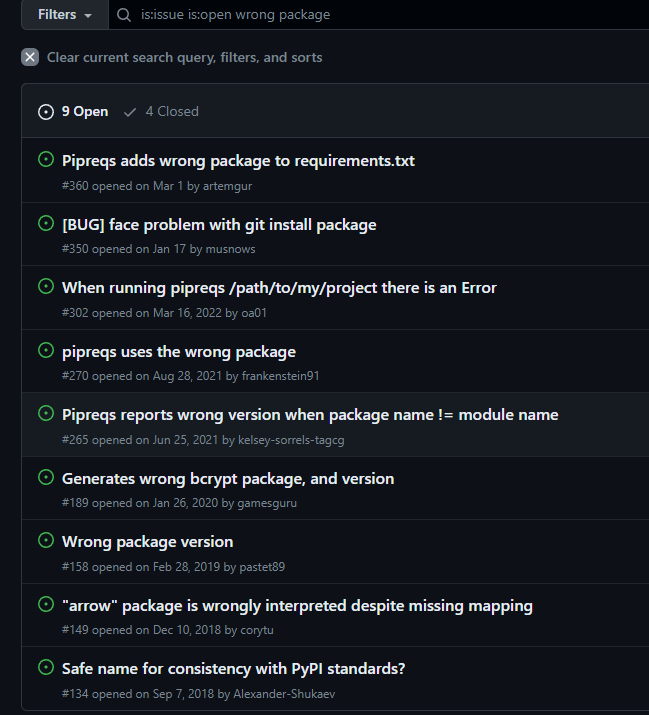Open the Filters dropdown

64,15
